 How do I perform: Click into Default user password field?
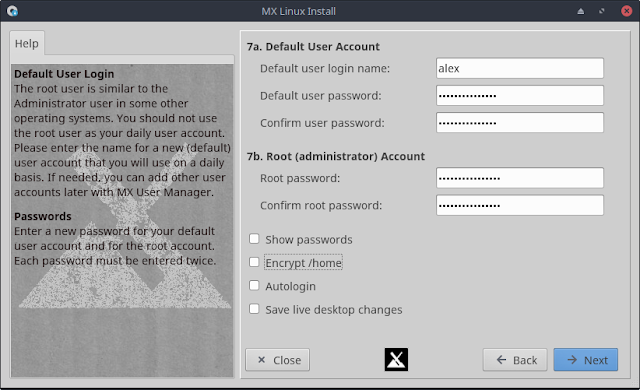(x=520, y=95)
